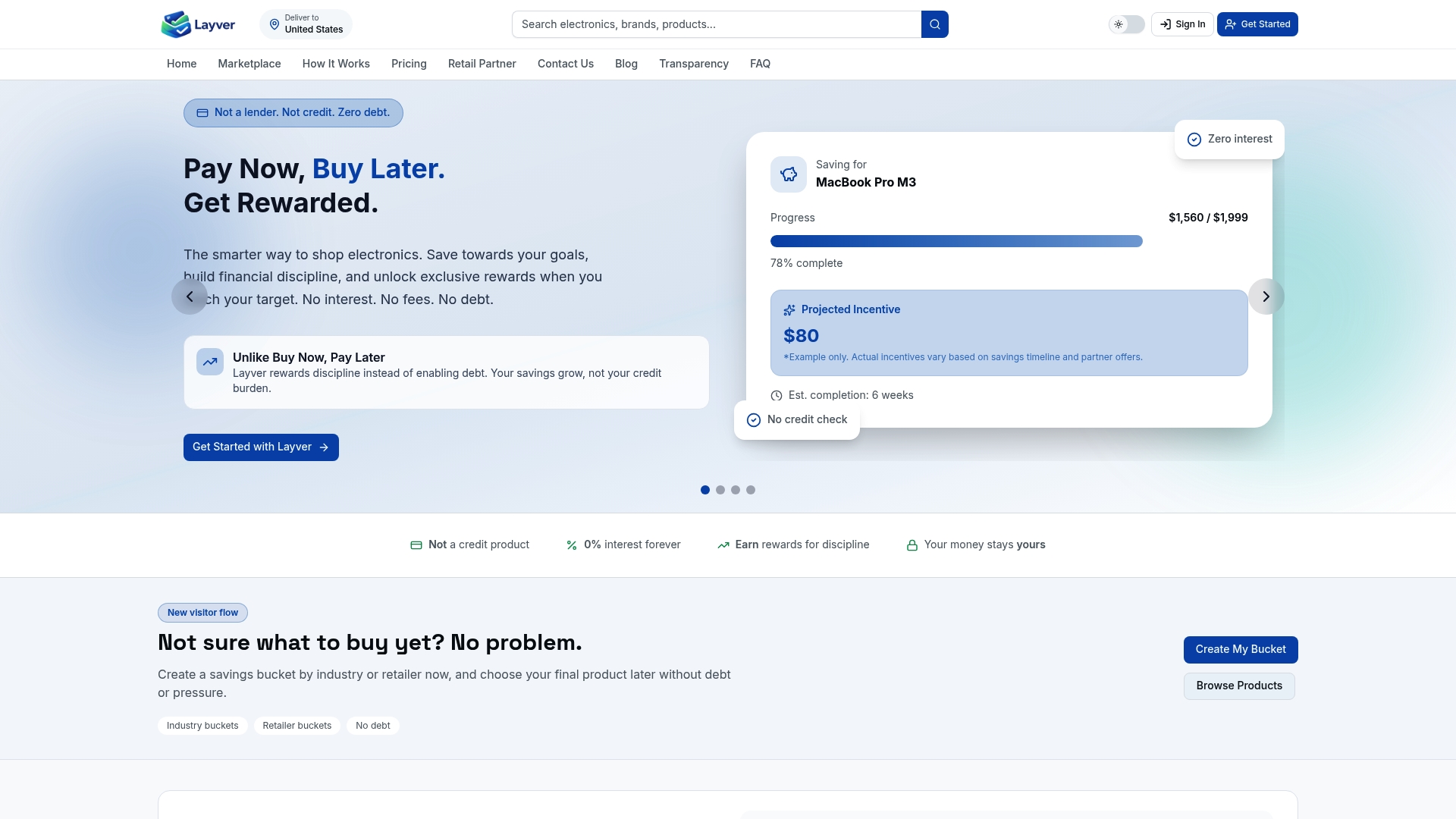Open the Blog nav item
Screen dimensions: 1456x819
626,64
